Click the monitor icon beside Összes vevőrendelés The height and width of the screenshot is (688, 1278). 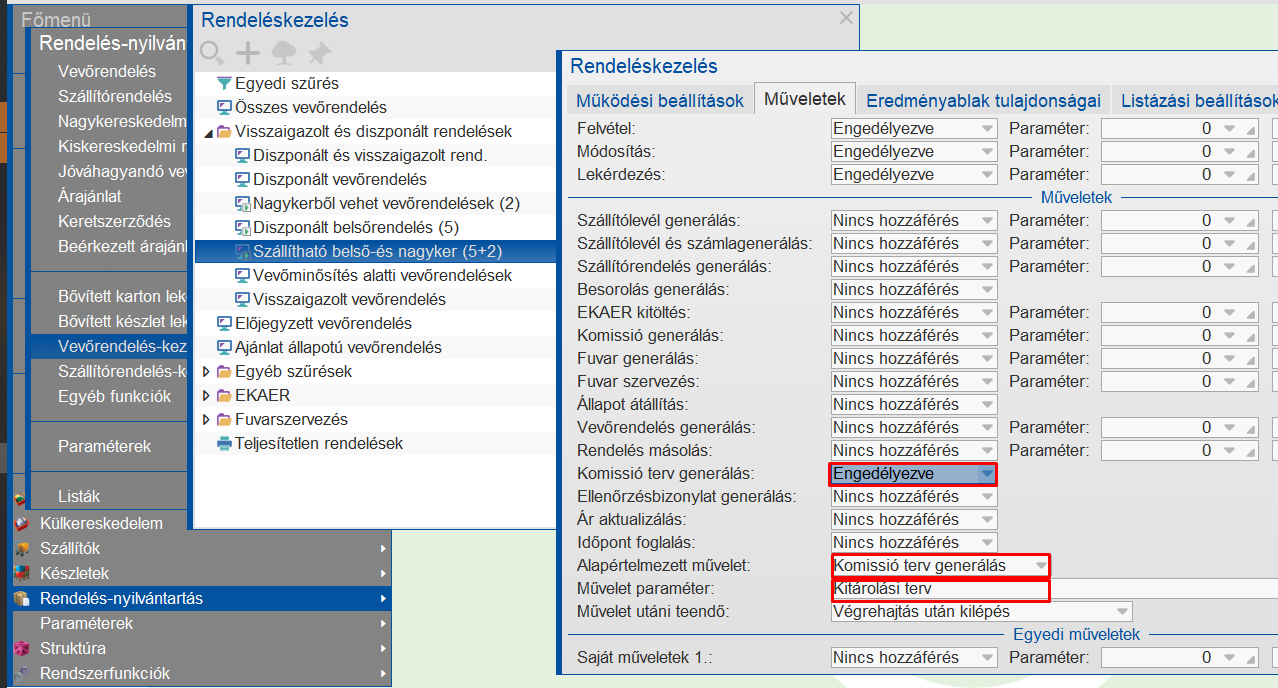(224, 107)
